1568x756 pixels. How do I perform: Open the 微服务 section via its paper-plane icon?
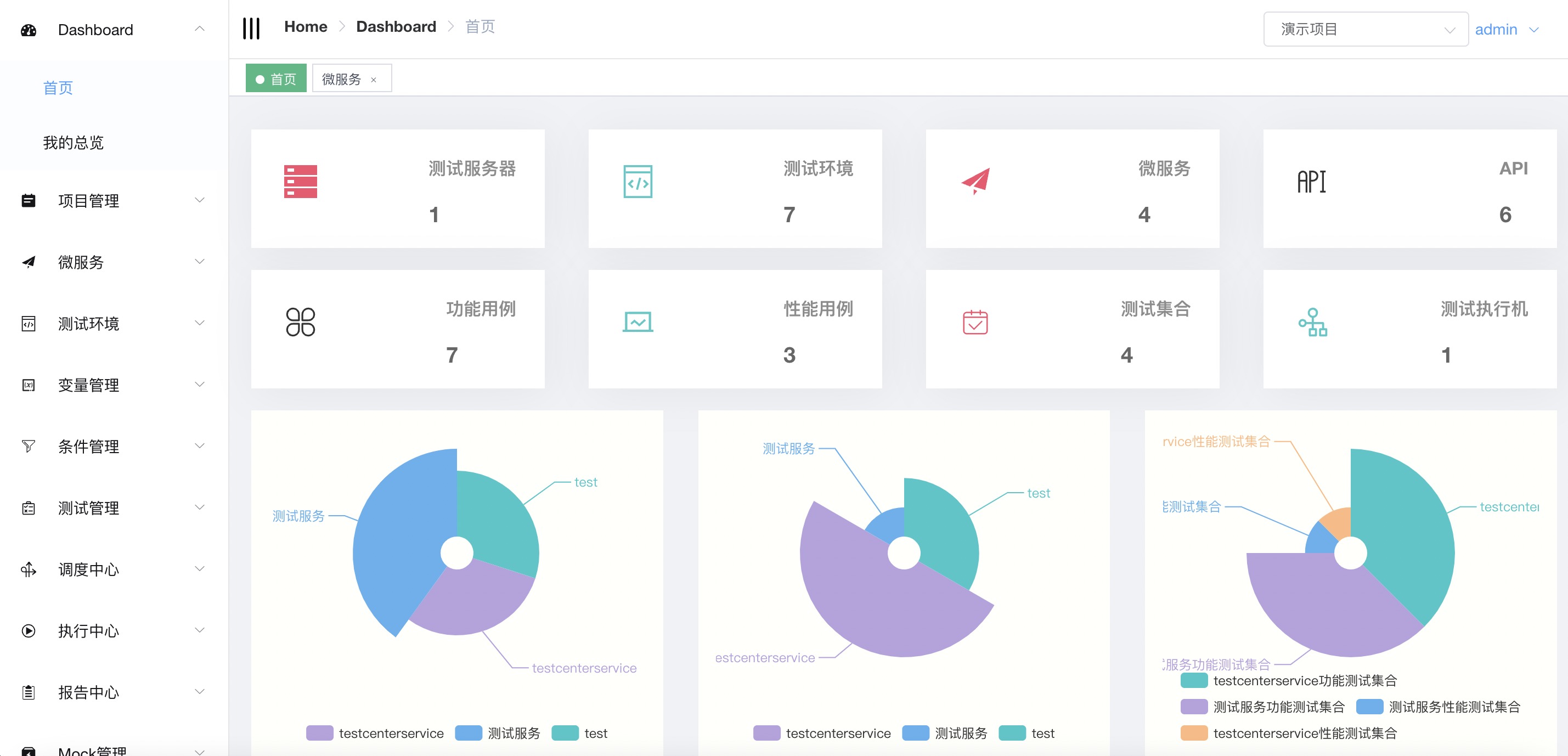[x=29, y=262]
